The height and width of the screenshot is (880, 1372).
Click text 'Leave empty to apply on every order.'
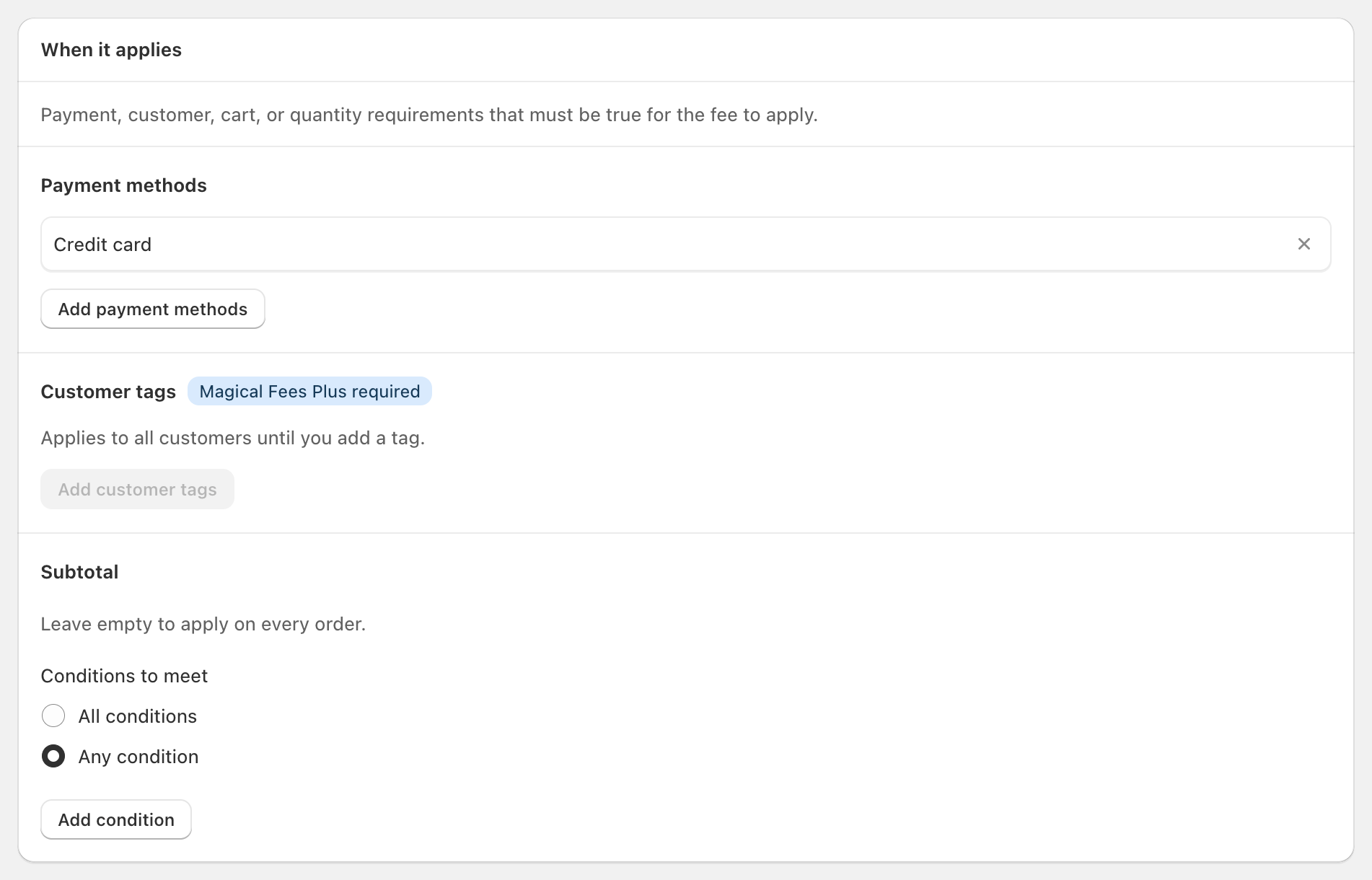203,624
